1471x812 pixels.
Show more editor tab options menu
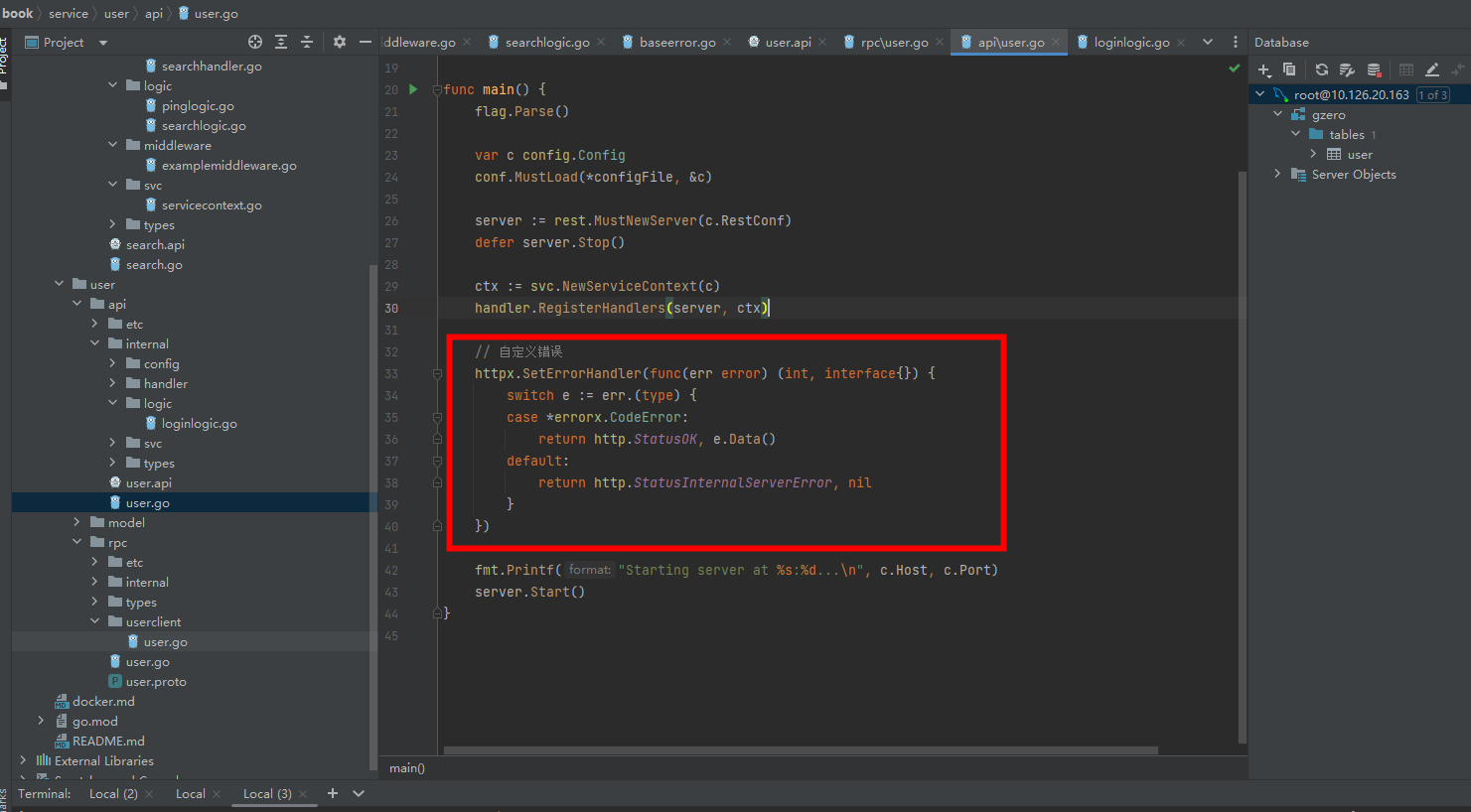(1236, 42)
